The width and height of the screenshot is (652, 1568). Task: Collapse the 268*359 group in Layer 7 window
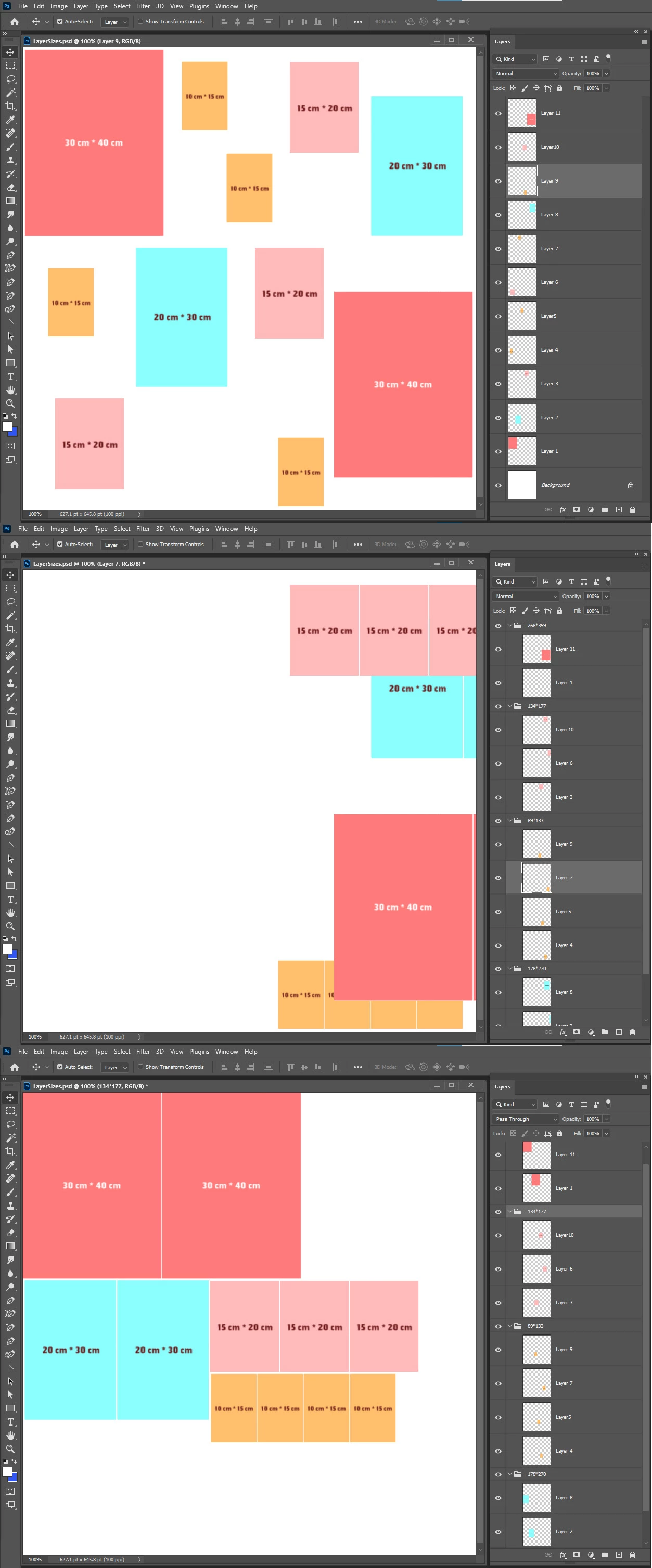click(509, 625)
